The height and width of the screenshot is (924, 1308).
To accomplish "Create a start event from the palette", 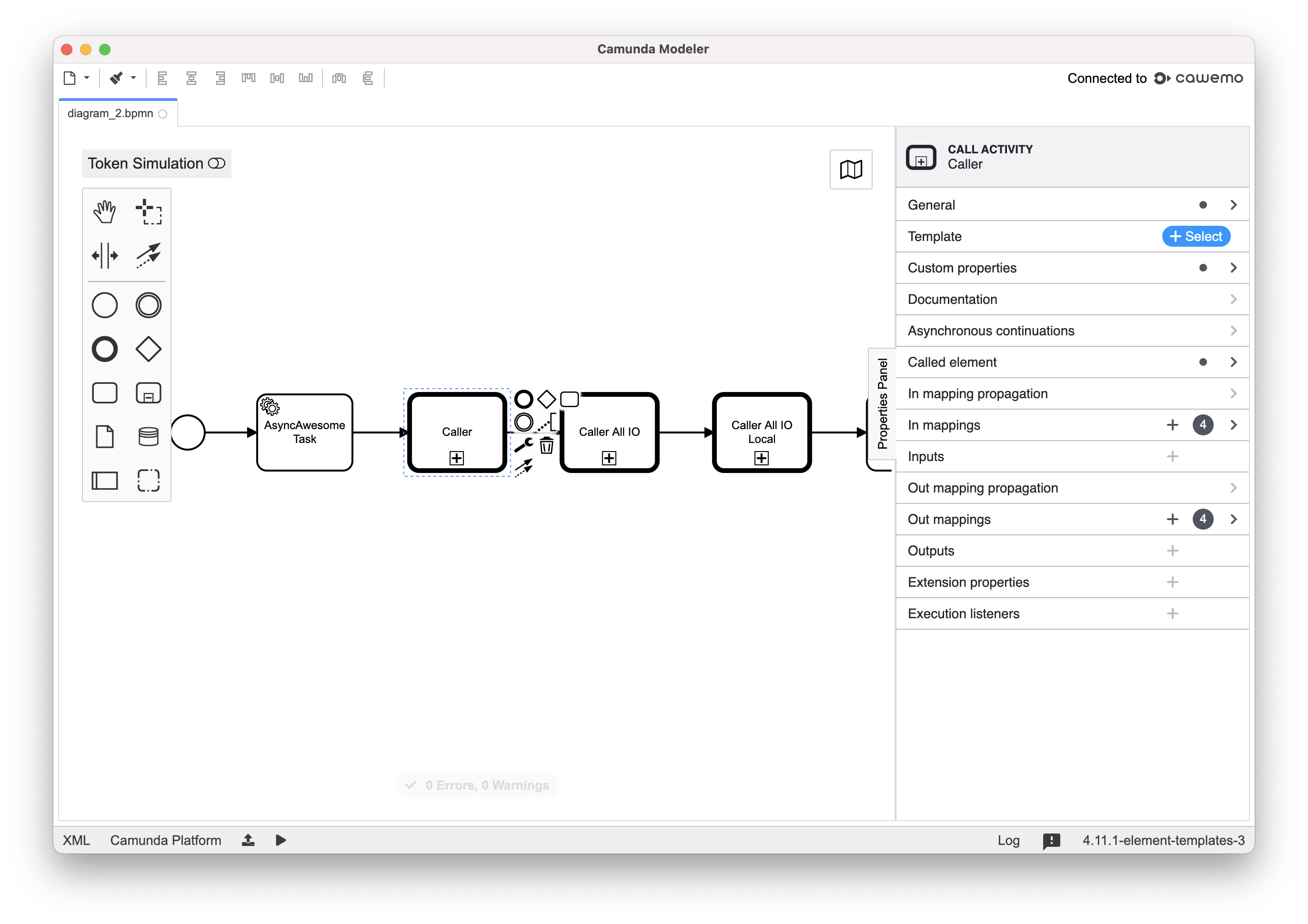I will point(105,305).
